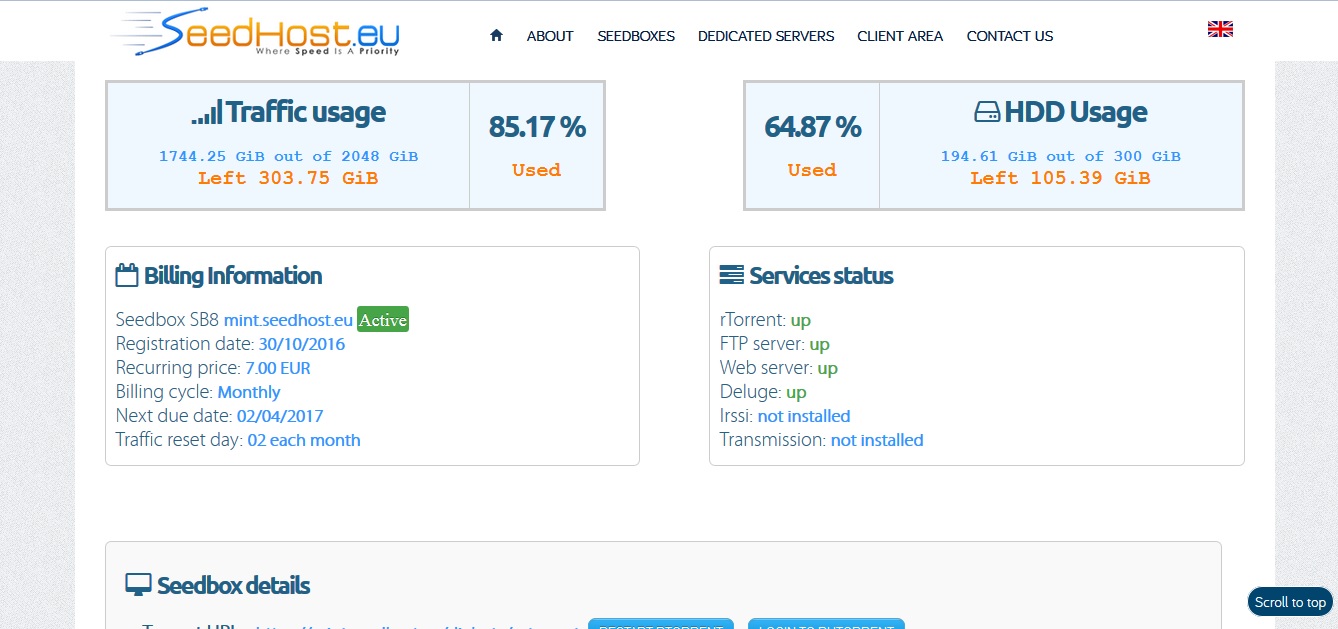
Task: Click the rTorrent 'up' status
Action: (x=800, y=321)
